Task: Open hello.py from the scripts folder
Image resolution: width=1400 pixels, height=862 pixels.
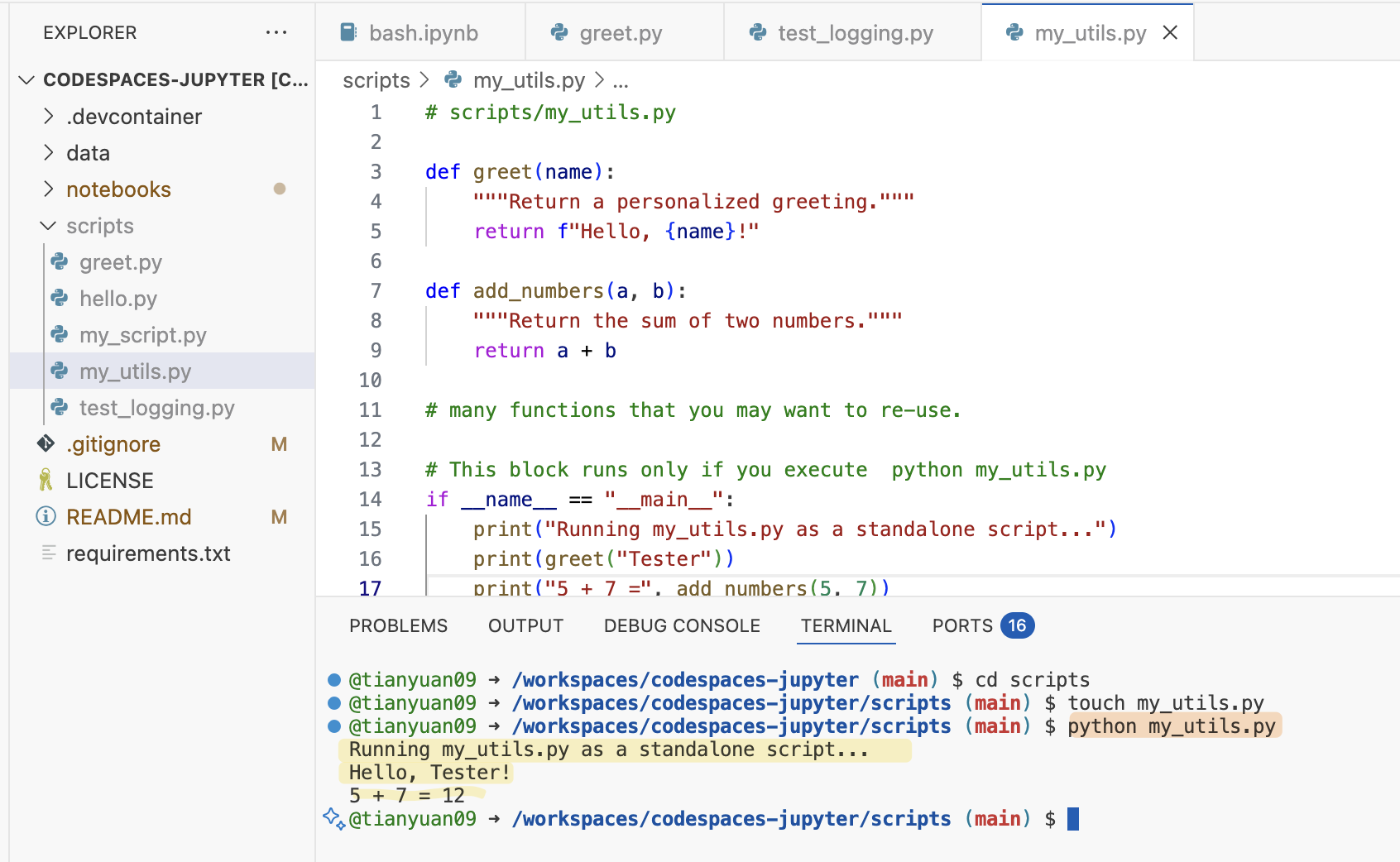Action: tap(118, 299)
